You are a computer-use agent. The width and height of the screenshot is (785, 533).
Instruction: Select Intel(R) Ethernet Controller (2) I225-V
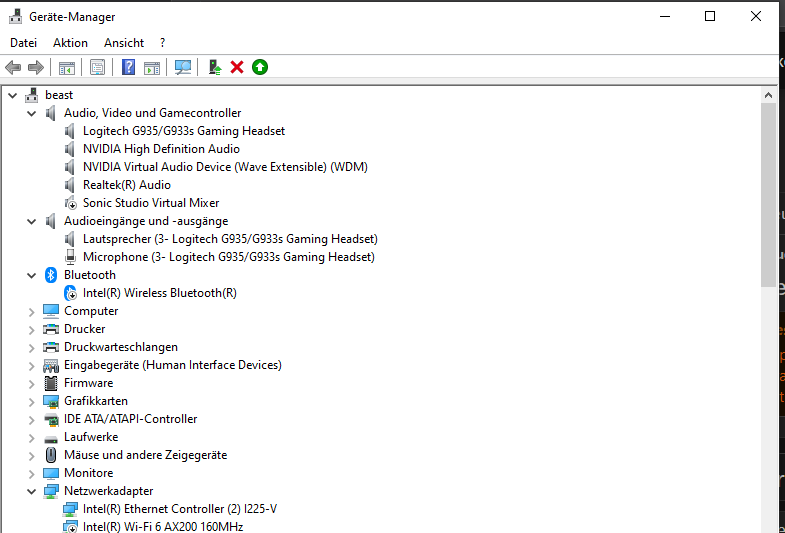pos(180,509)
